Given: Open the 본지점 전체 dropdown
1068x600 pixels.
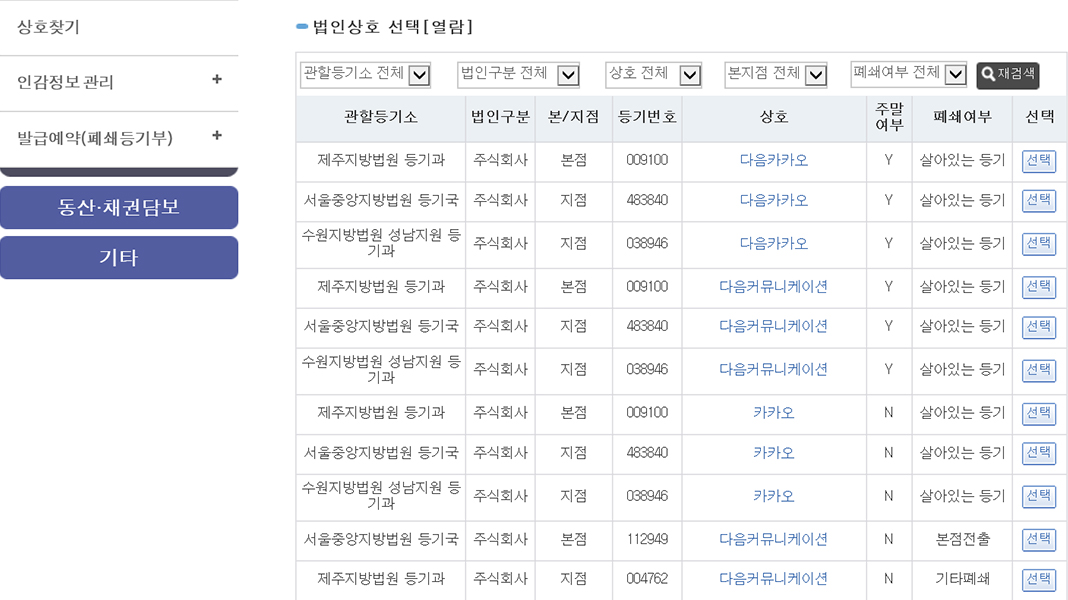Looking at the screenshot, I should pyautogui.click(x=776, y=74).
